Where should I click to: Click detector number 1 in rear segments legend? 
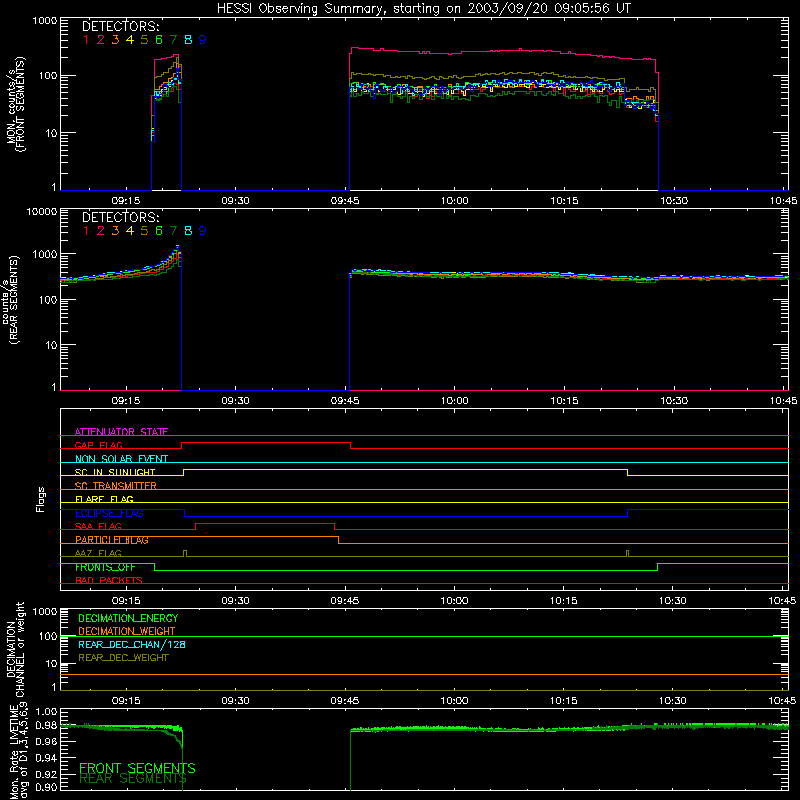(x=86, y=231)
